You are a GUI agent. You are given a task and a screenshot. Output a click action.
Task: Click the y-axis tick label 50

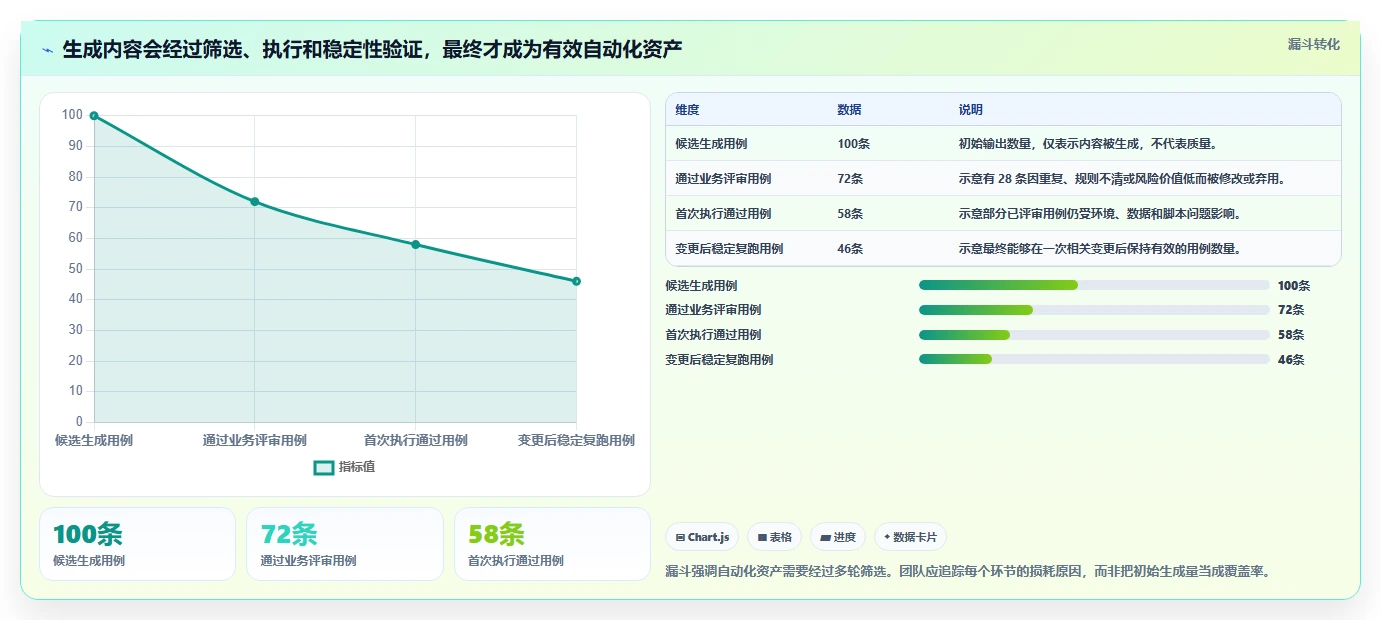pyautogui.click(x=75, y=269)
